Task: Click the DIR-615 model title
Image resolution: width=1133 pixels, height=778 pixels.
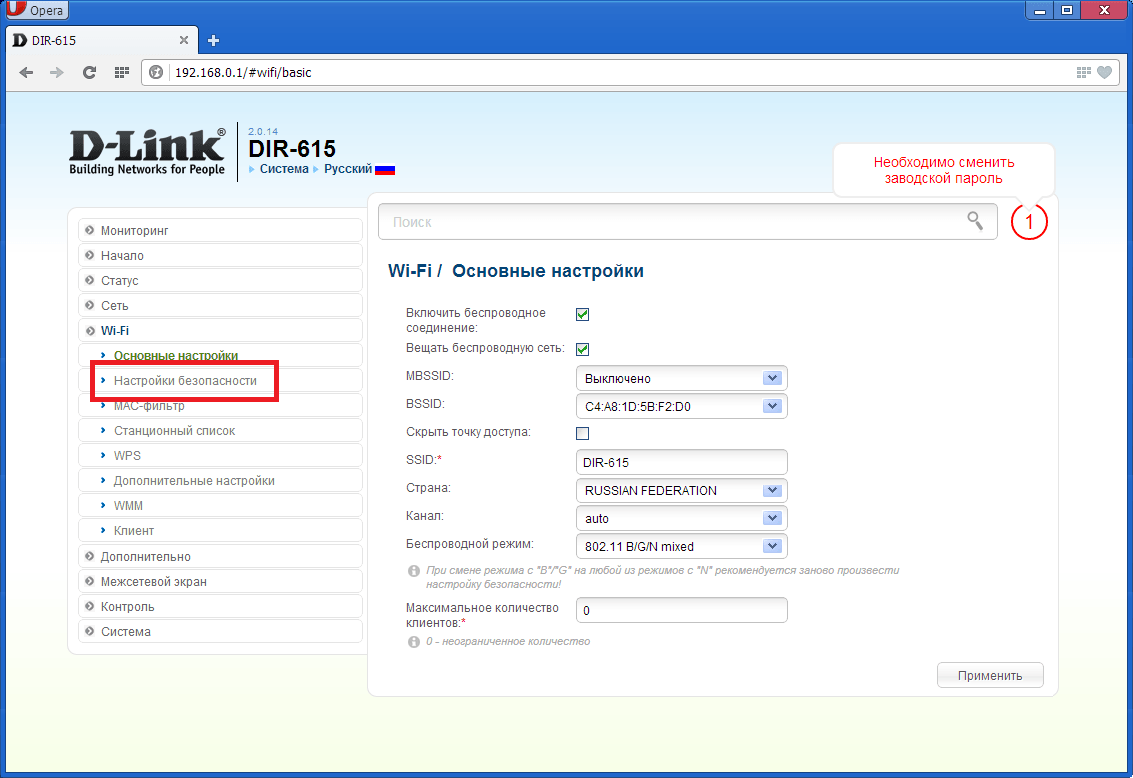Action: point(292,149)
